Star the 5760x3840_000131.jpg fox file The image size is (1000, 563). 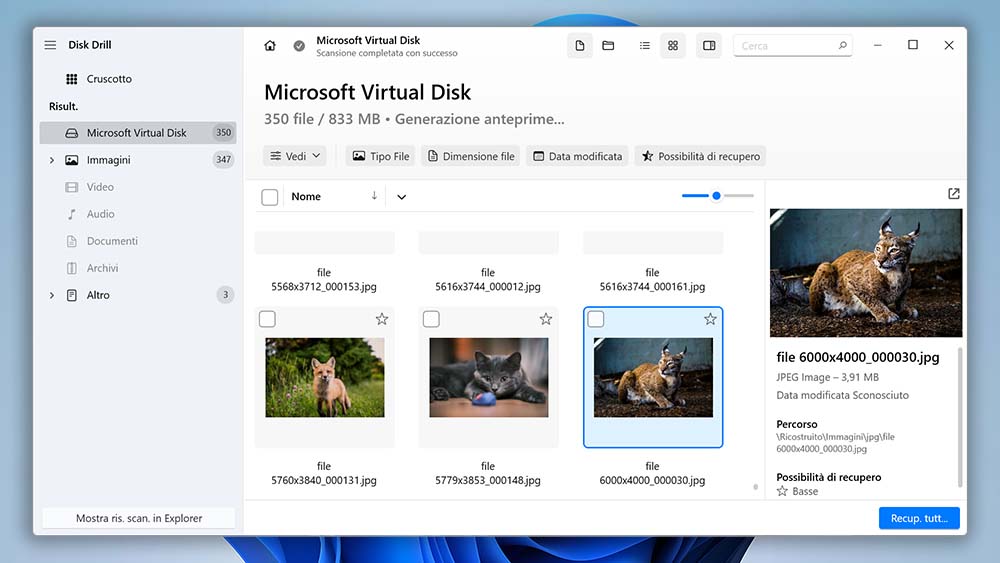381,319
